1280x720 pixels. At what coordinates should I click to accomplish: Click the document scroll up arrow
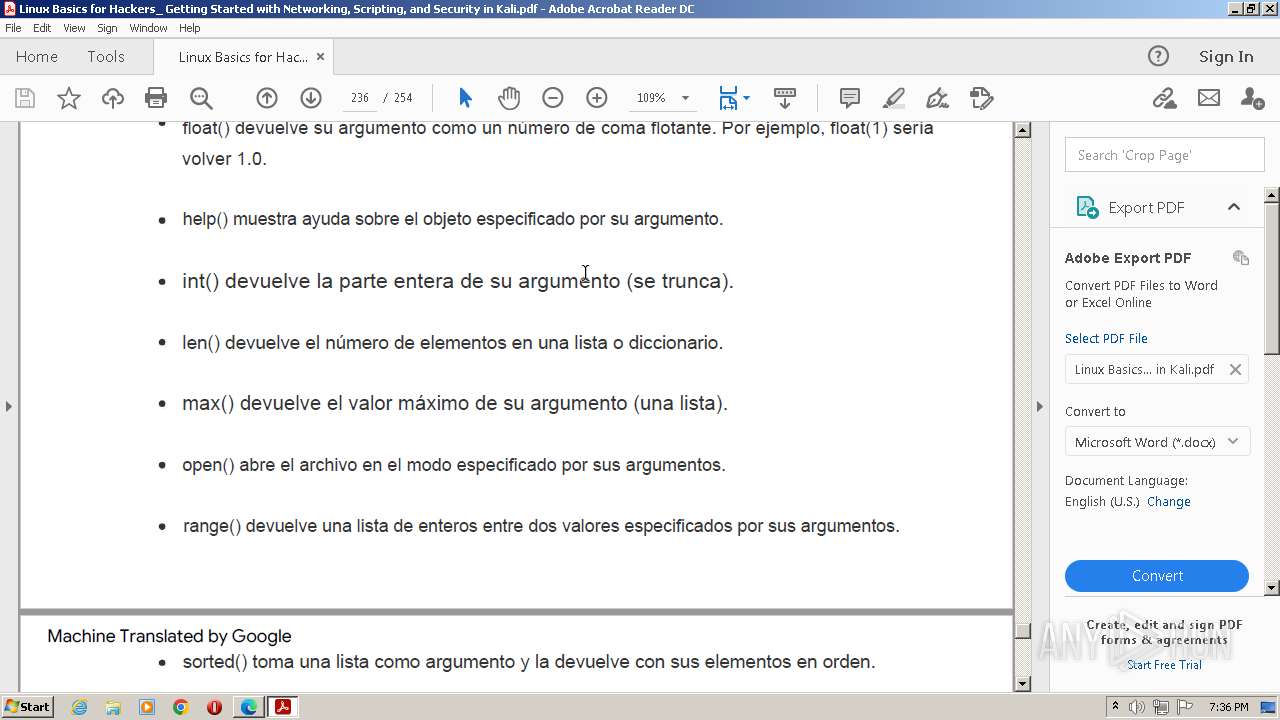pos(1022,129)
